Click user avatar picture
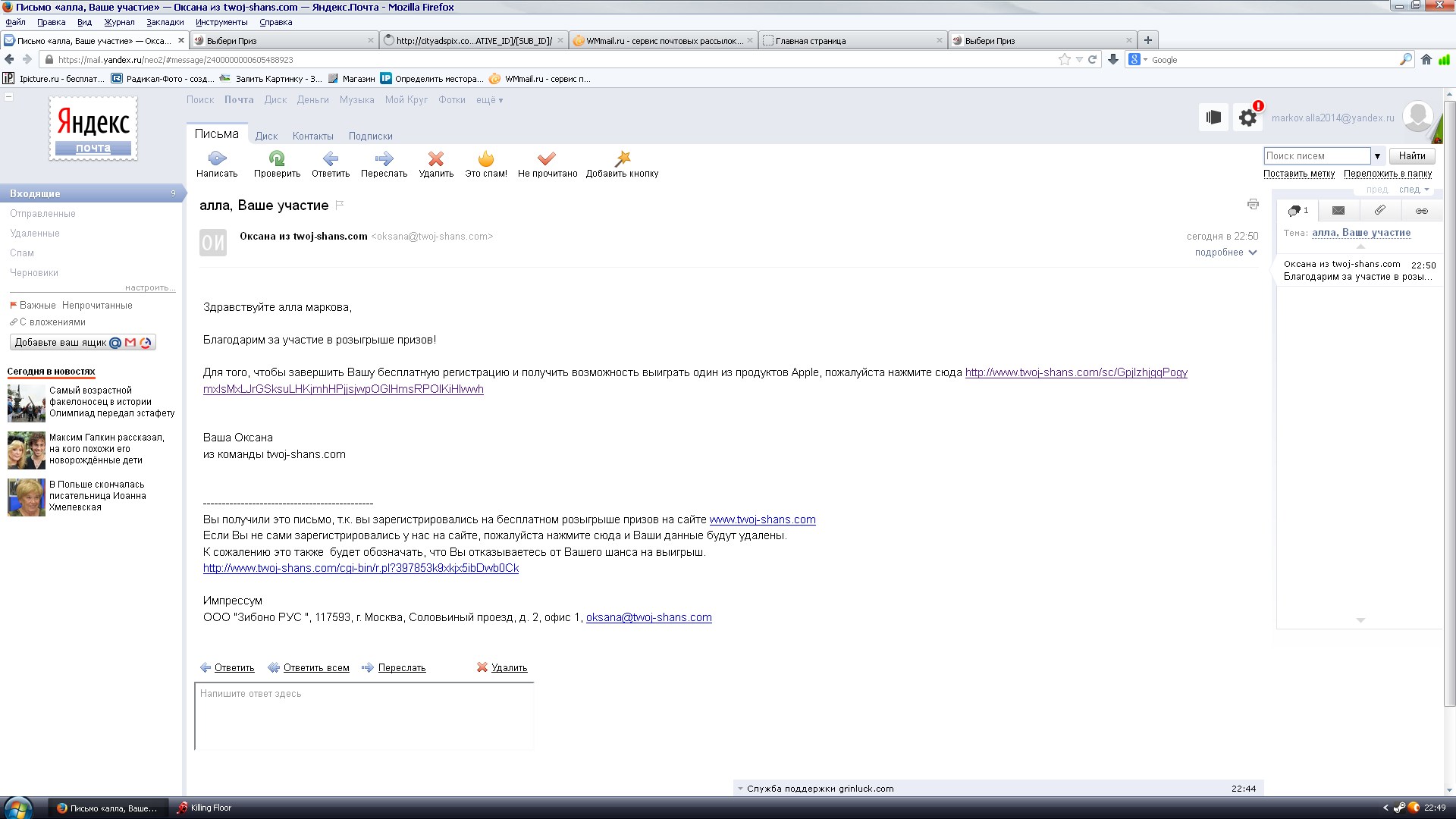1456x819 pixels. coord(1417,117)
